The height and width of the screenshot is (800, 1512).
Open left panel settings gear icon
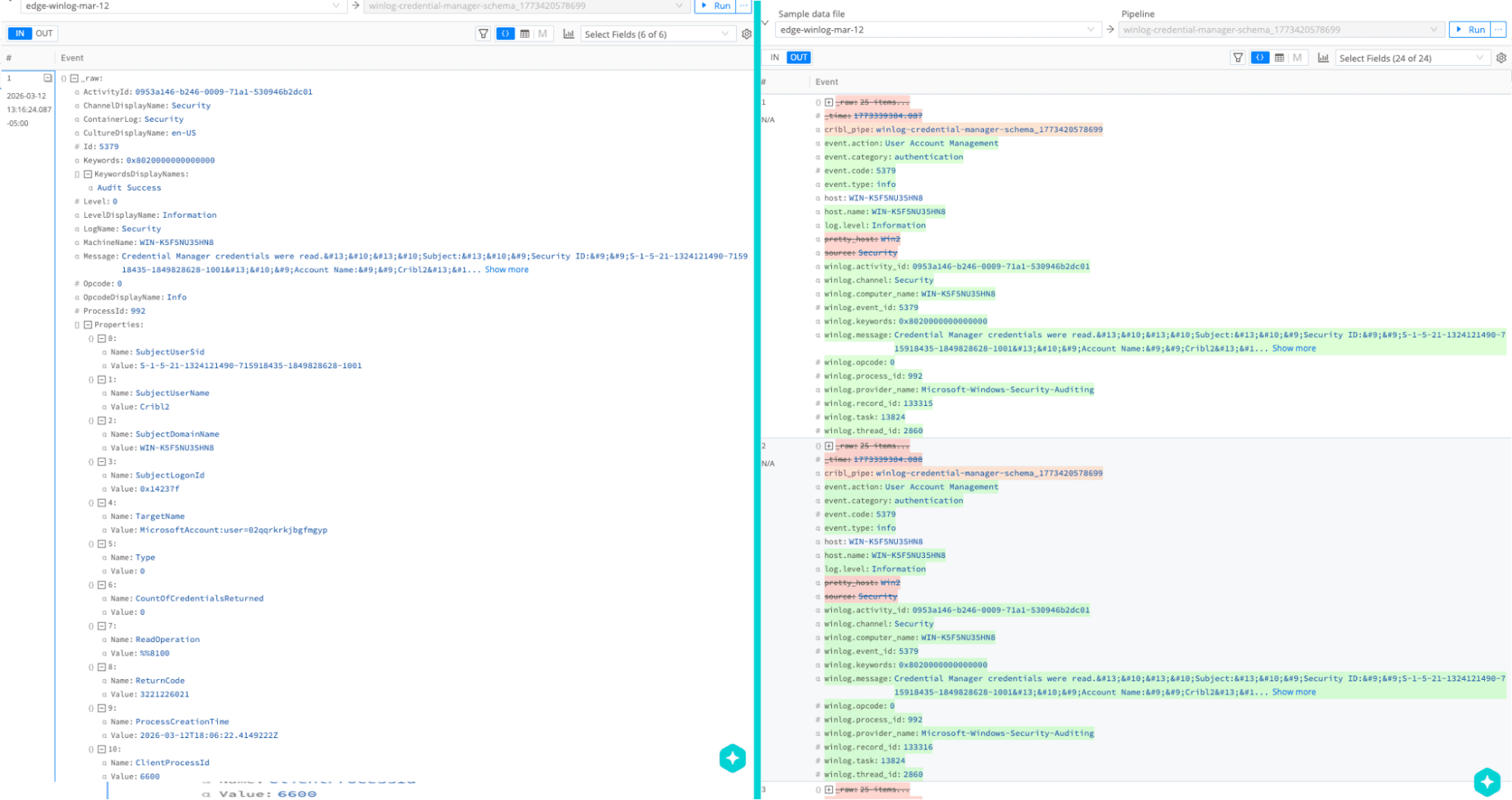747,33
